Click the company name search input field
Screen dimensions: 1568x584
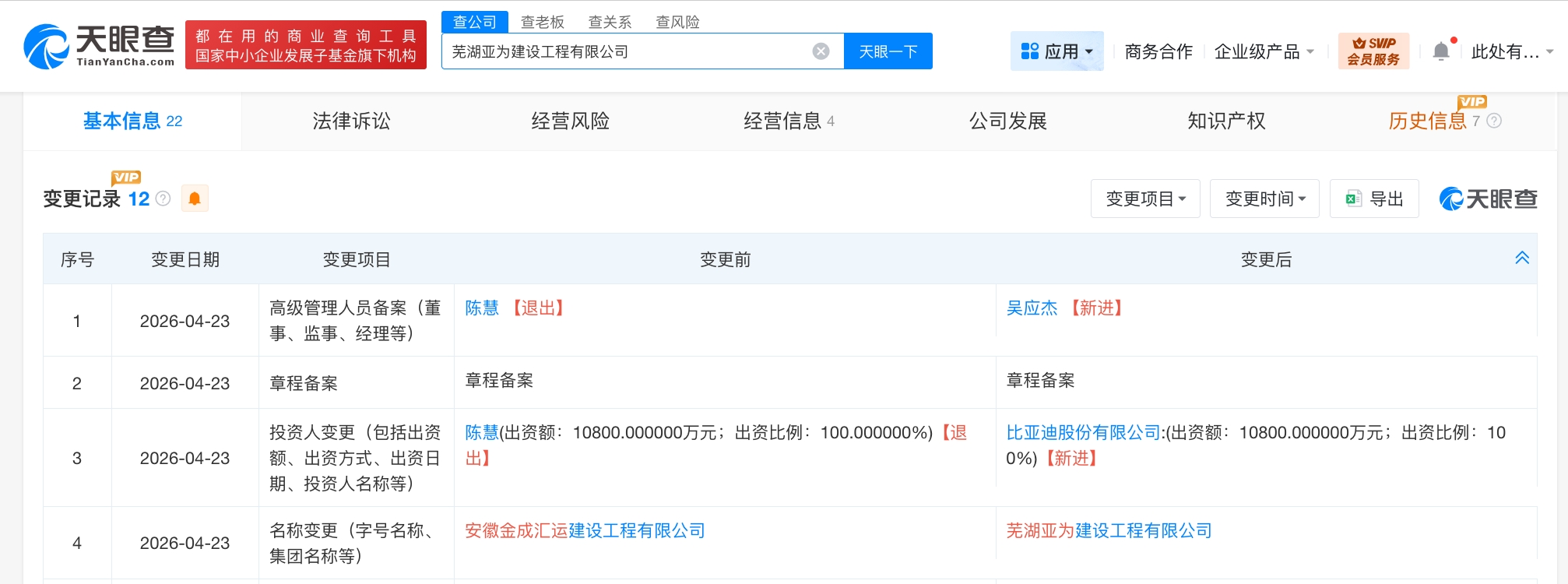pos(623,51)
